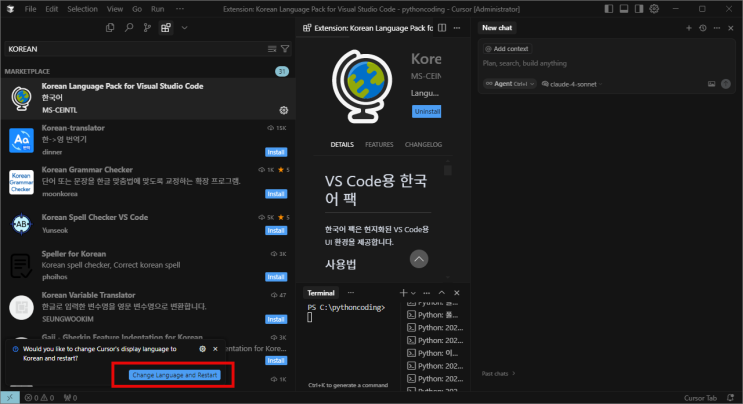Open the View menu
743x404 pixels.
(115, 9)
